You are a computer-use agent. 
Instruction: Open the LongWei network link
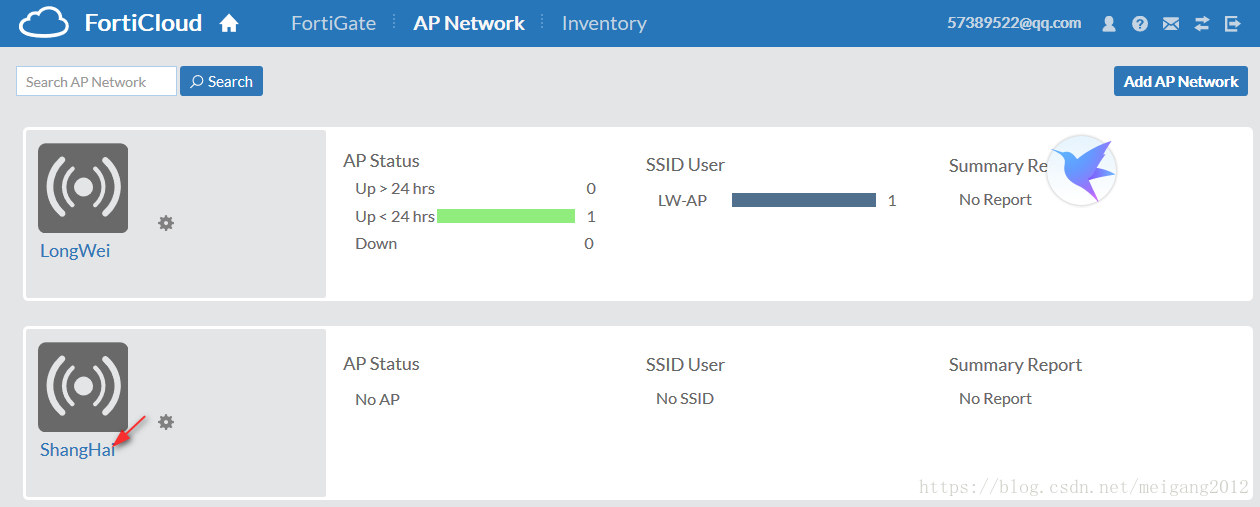click(x=75, y=251)
